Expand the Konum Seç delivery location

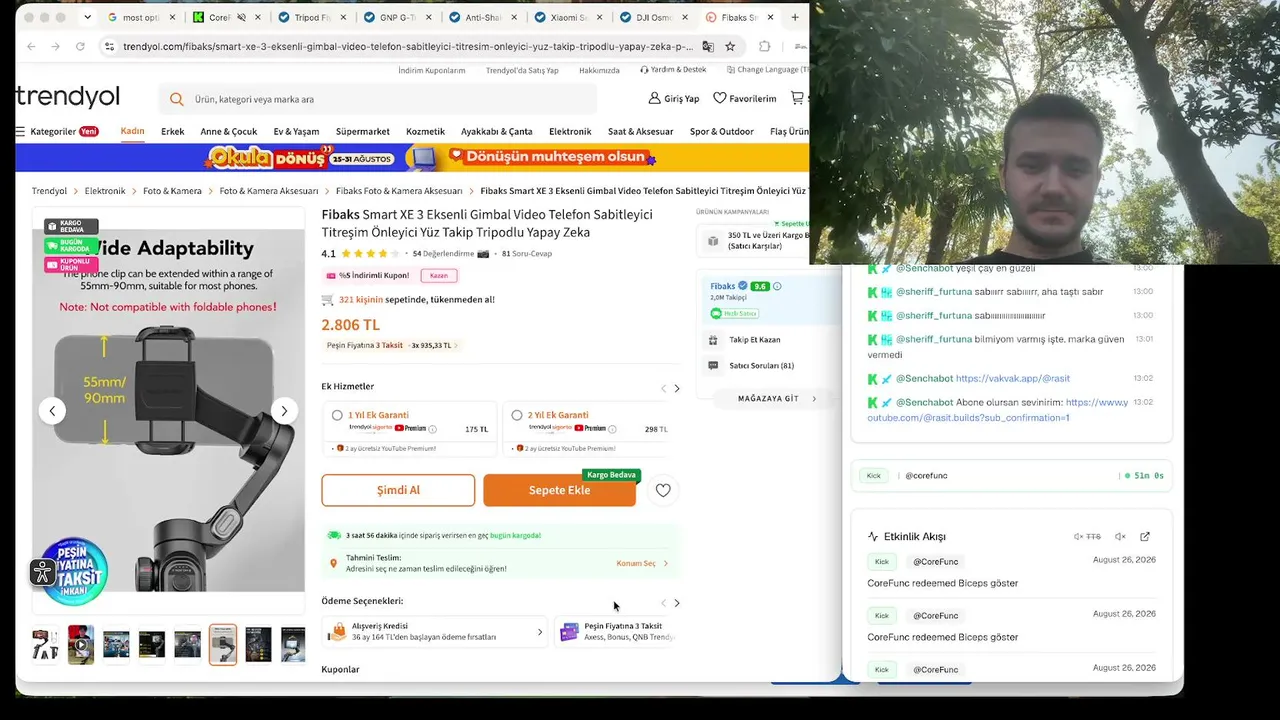642,563
